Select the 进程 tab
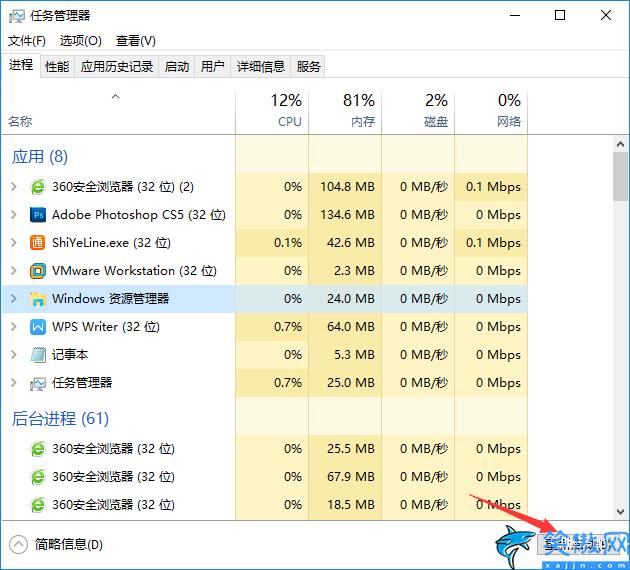Screen dimensions: 630x570 coord(21,65)
